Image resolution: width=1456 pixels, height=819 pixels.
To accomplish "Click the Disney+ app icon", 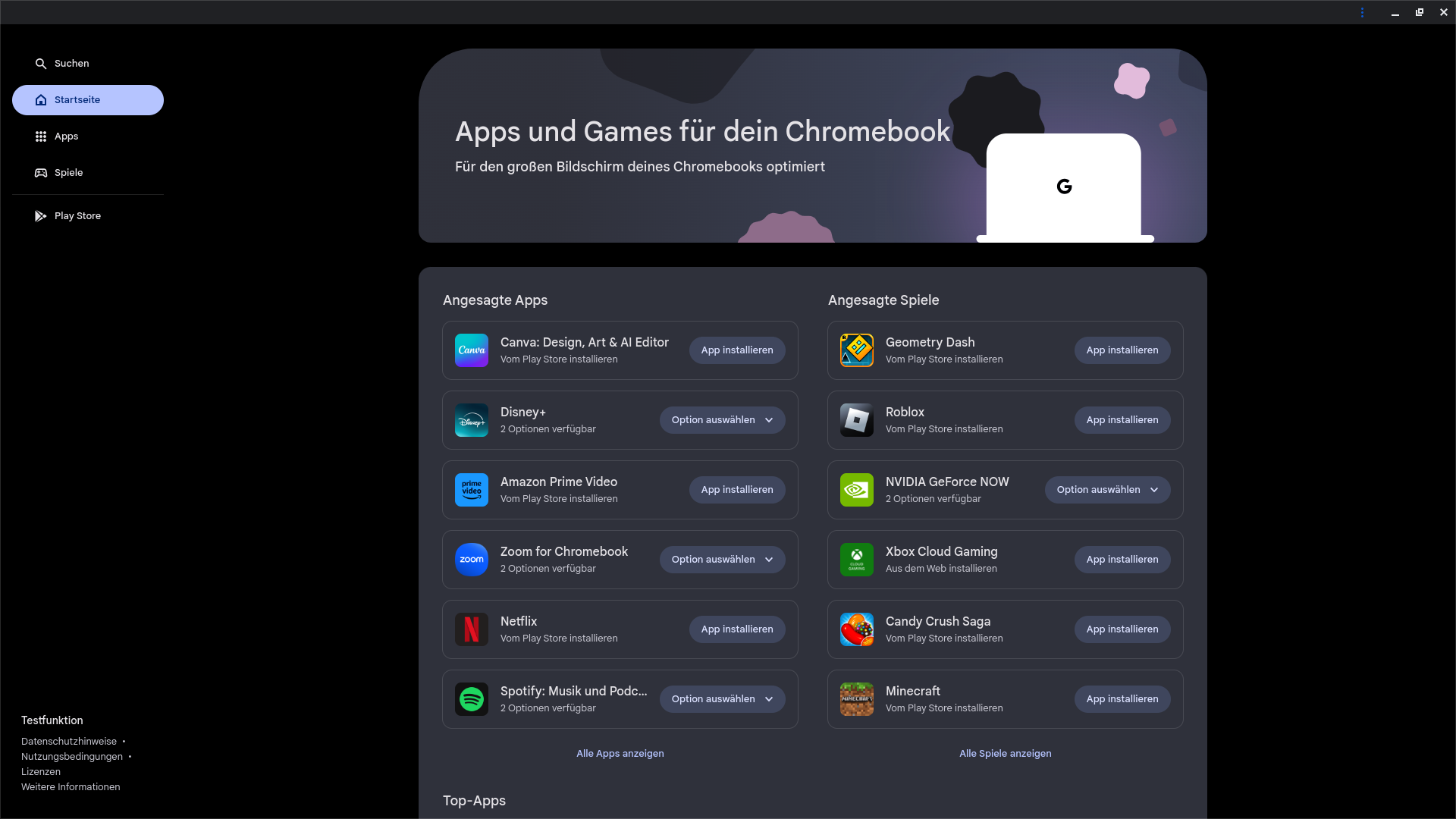I will click(x=471, y=420).
